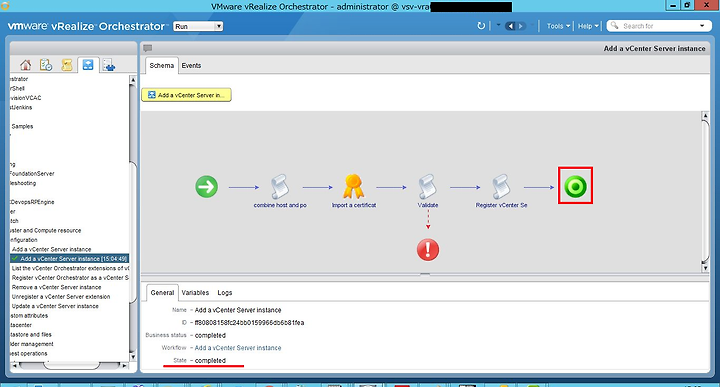The height and width of the screenshot is (387, 720).
Task: Select the red exception error node
Action: [x=428, y=250]
